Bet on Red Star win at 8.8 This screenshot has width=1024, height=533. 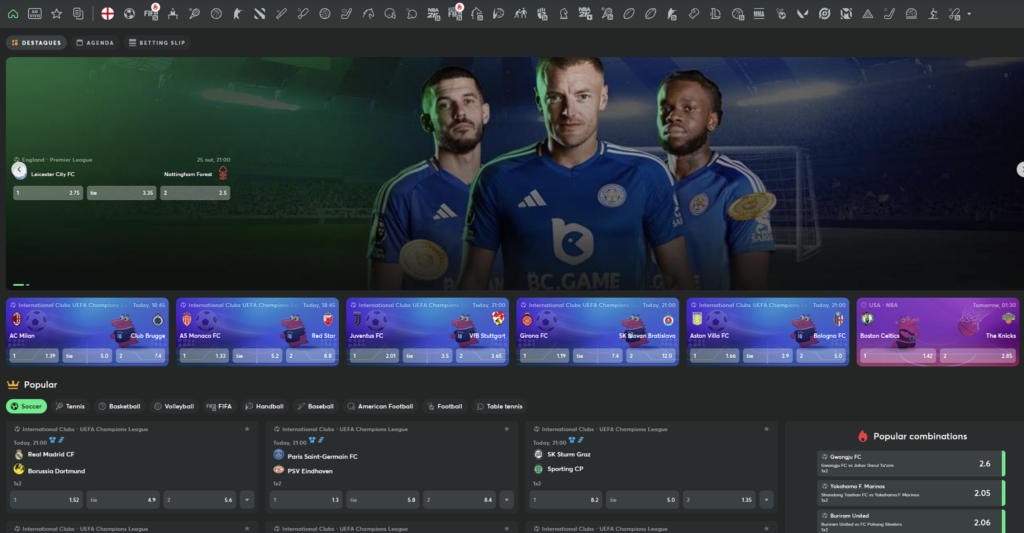point(311,356)
